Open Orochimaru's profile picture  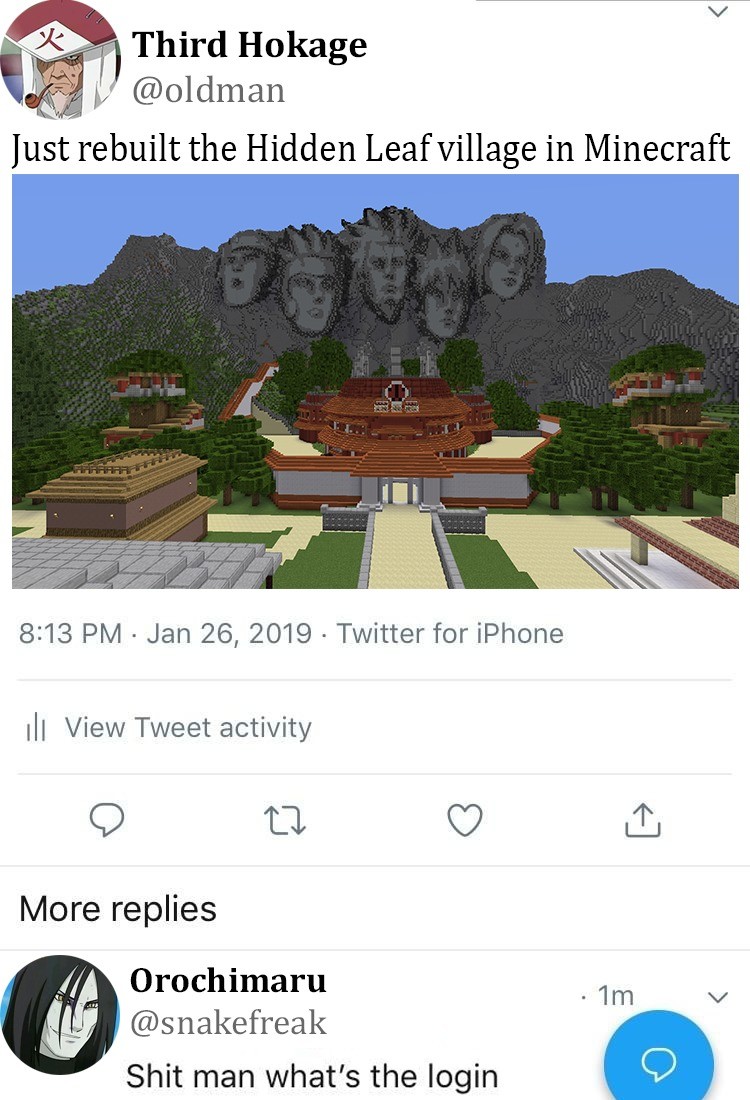(60, 1014)
